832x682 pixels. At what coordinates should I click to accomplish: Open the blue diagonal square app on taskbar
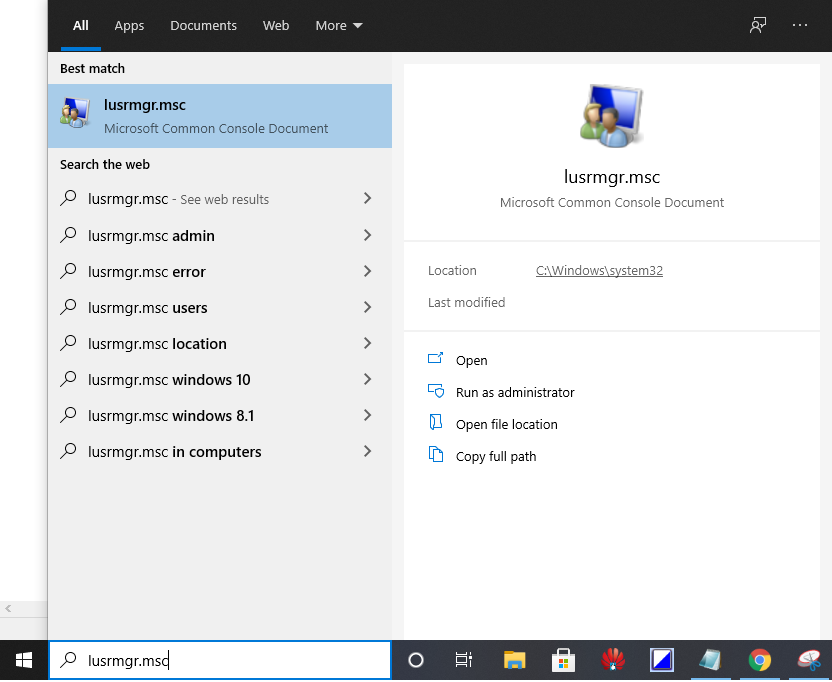click(x=662, y=660)
